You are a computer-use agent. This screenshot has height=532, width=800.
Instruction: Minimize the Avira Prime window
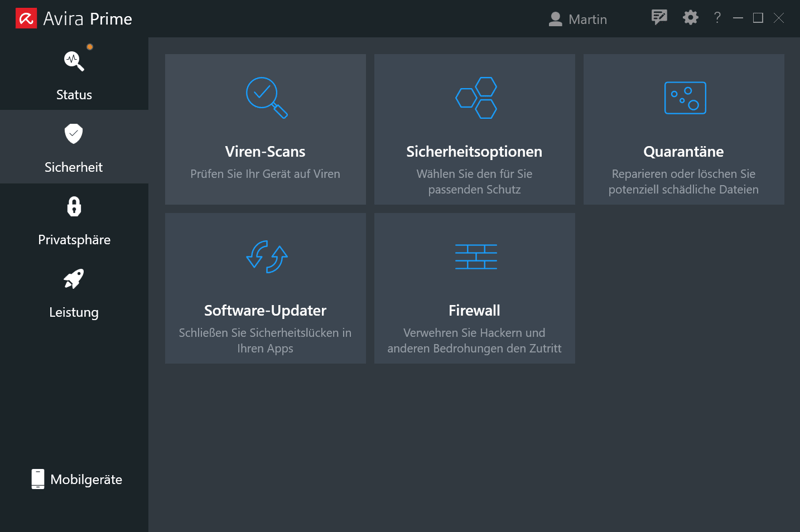738,18
